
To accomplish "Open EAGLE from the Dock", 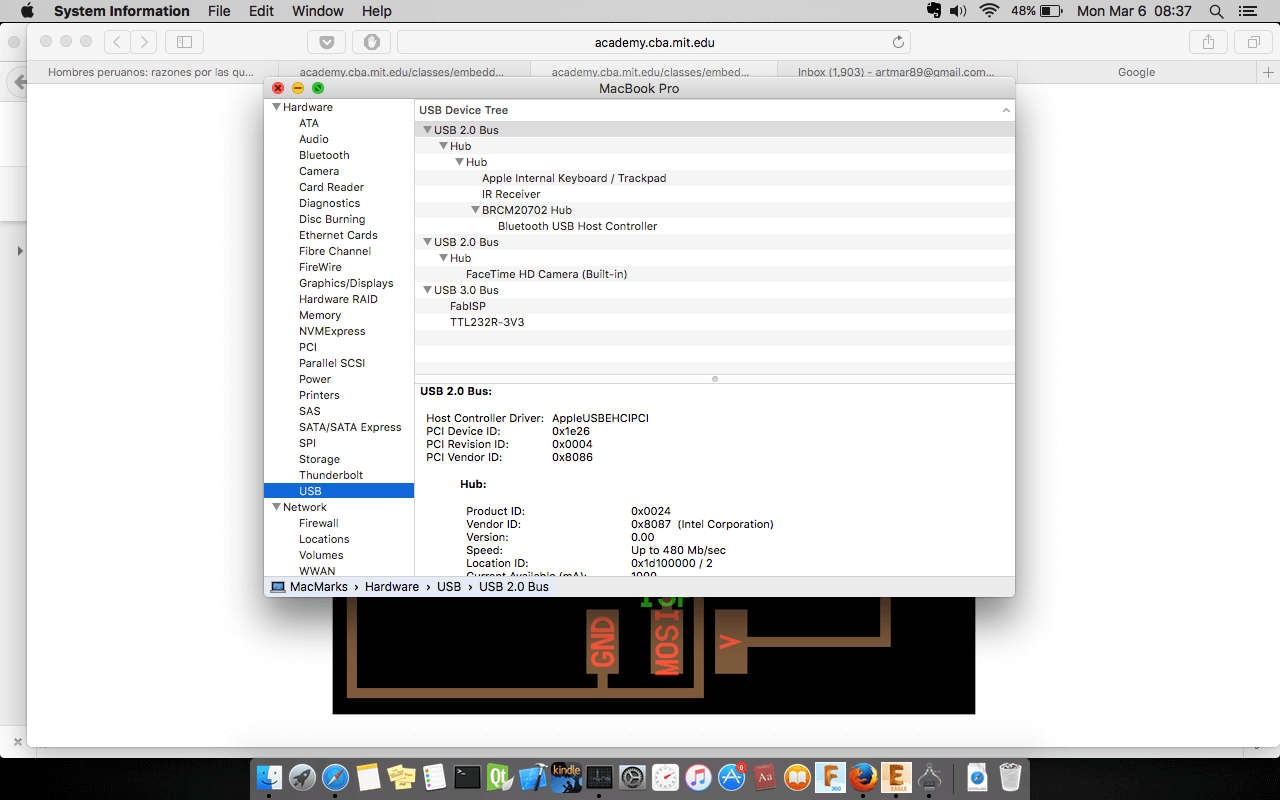I will click(x=896, y=778).
